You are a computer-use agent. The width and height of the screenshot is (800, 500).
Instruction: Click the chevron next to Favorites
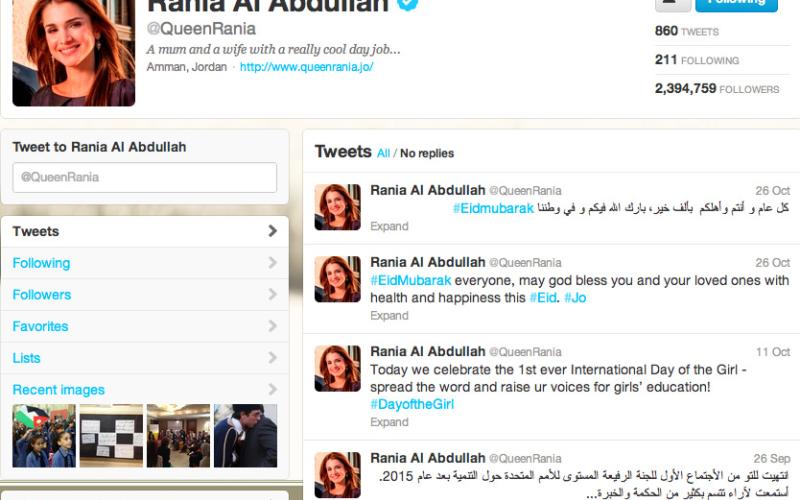(x=272, y=327)
